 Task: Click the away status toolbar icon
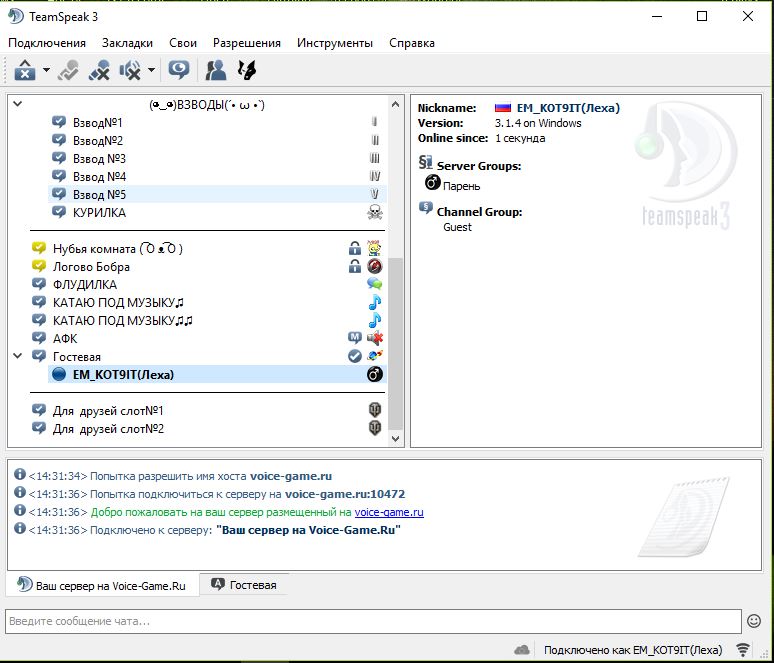(69, 70)
